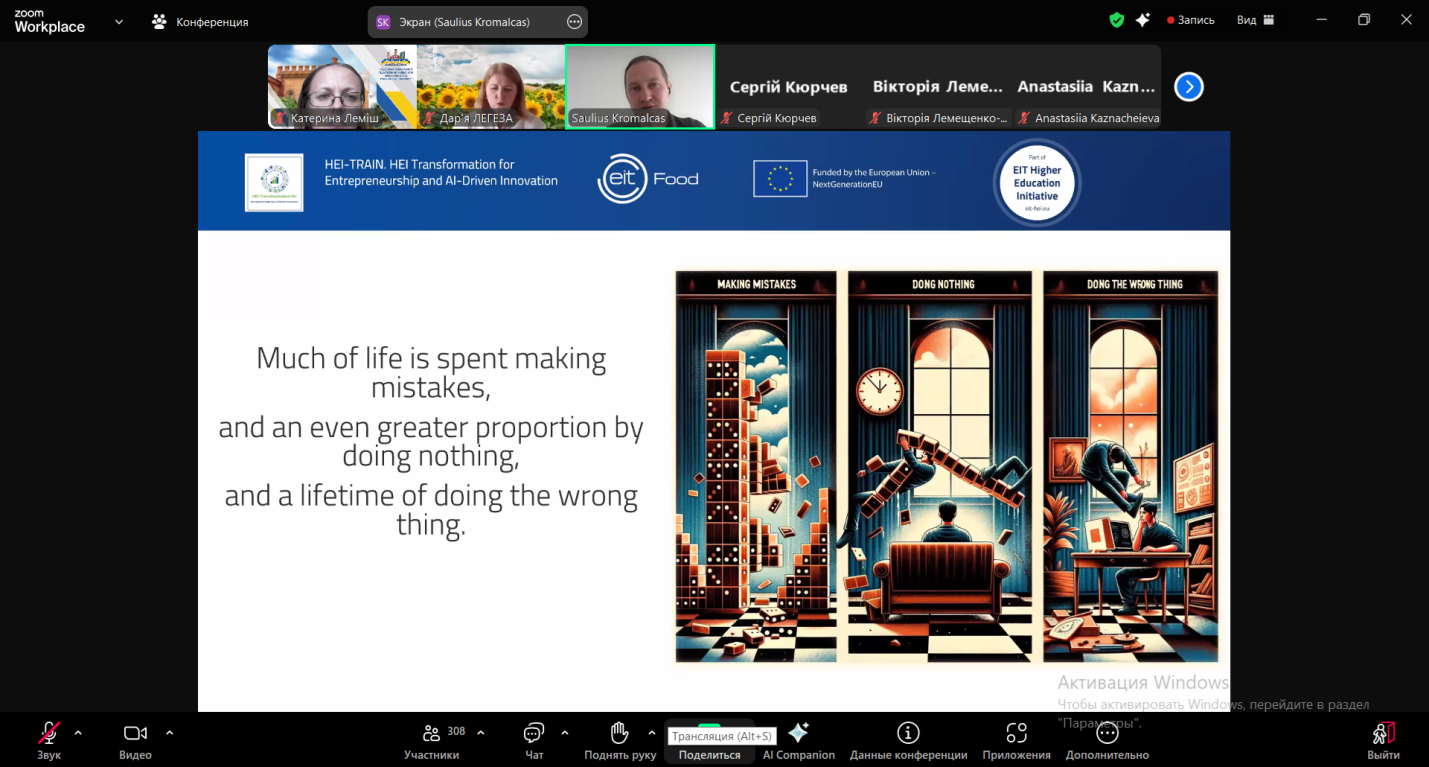
Task: Leave the meeting with Выйти button
Action: [1383, 740]
